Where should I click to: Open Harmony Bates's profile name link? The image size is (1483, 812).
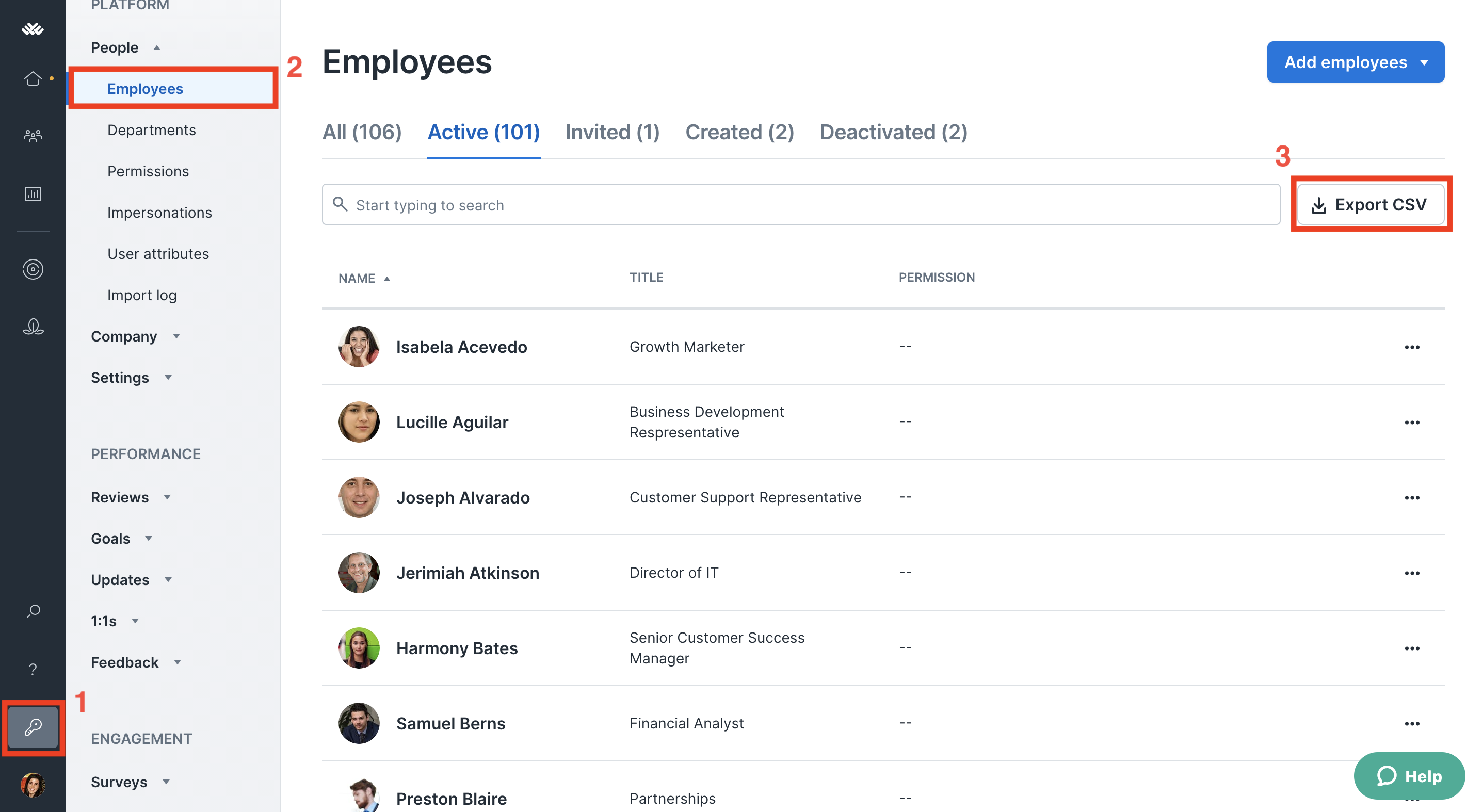(x=457, y=648)
